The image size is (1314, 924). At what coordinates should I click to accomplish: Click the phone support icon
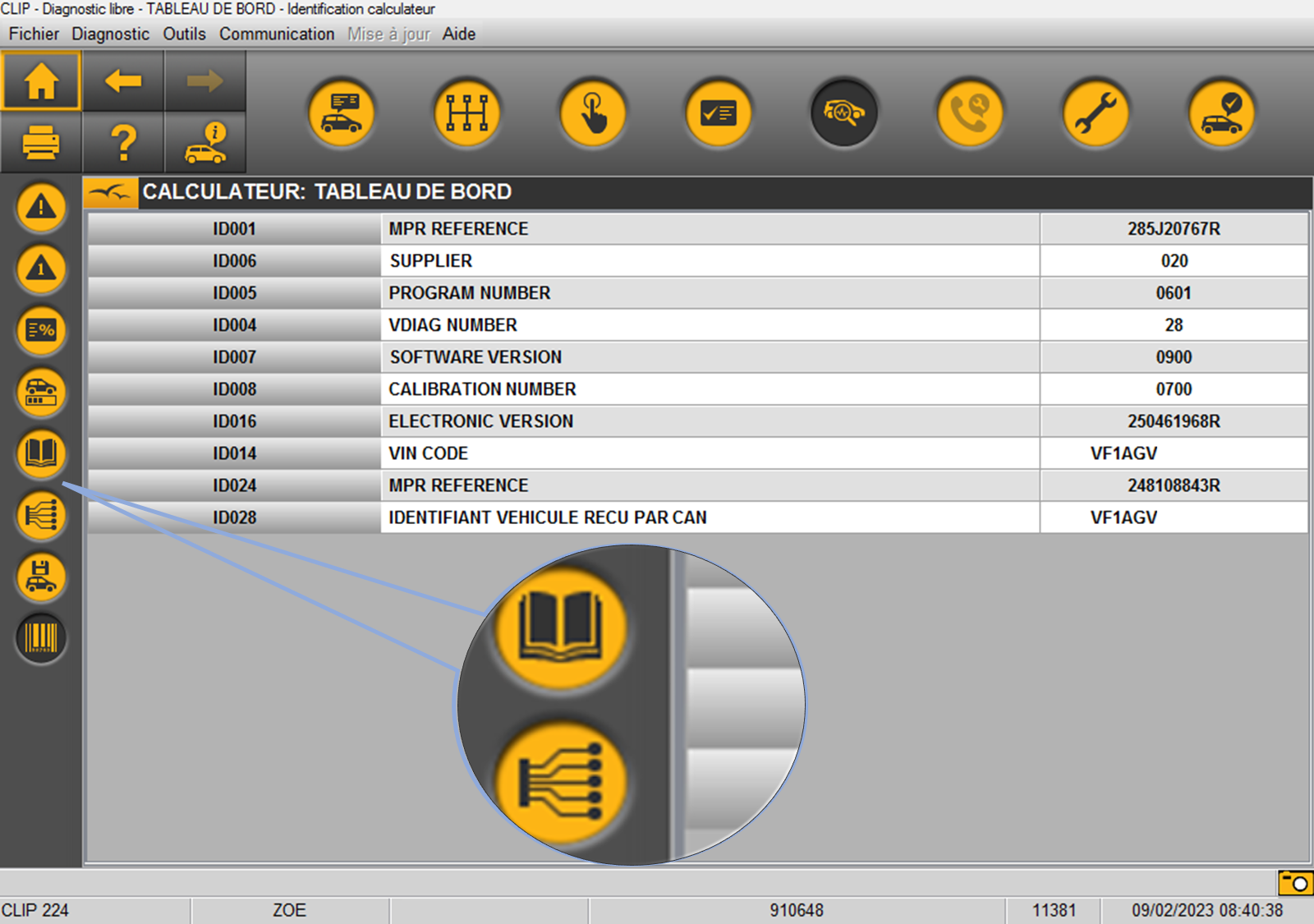(970, 113)
